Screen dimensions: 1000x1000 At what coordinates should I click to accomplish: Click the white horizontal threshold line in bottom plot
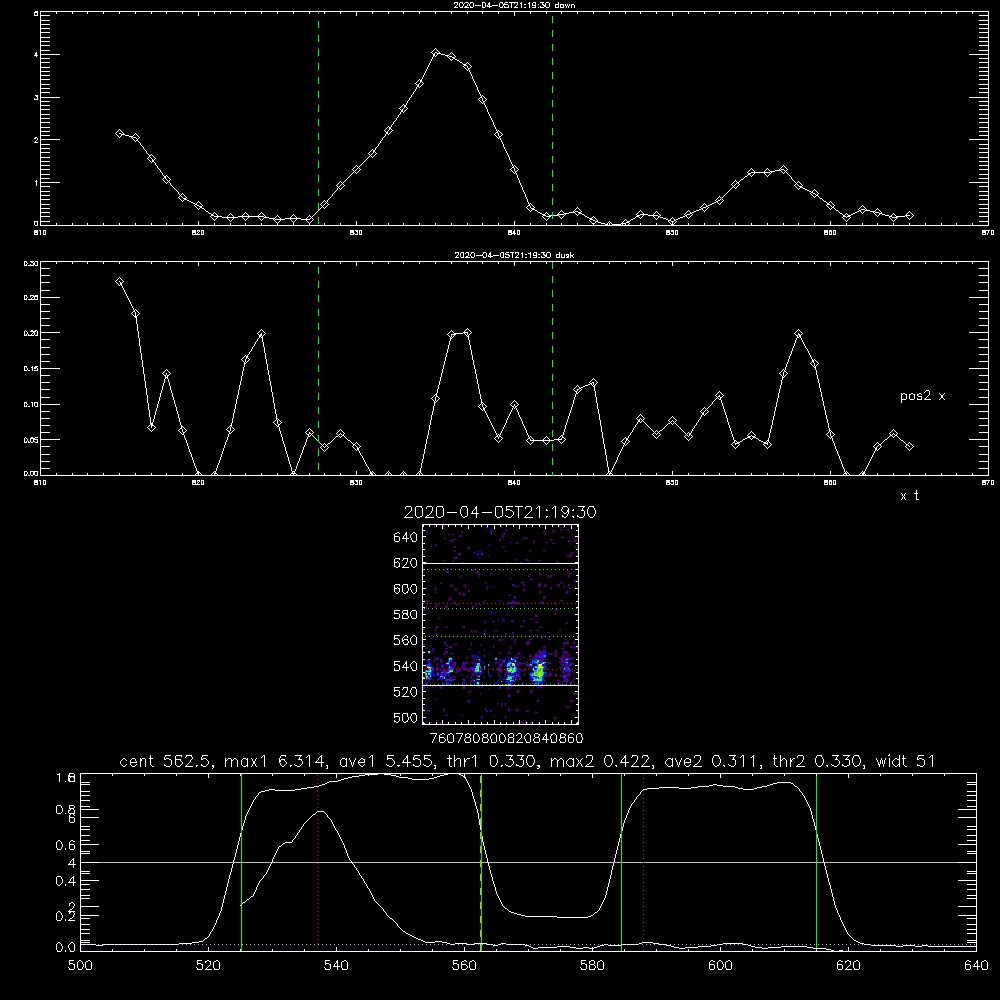[x=528, y=862]
